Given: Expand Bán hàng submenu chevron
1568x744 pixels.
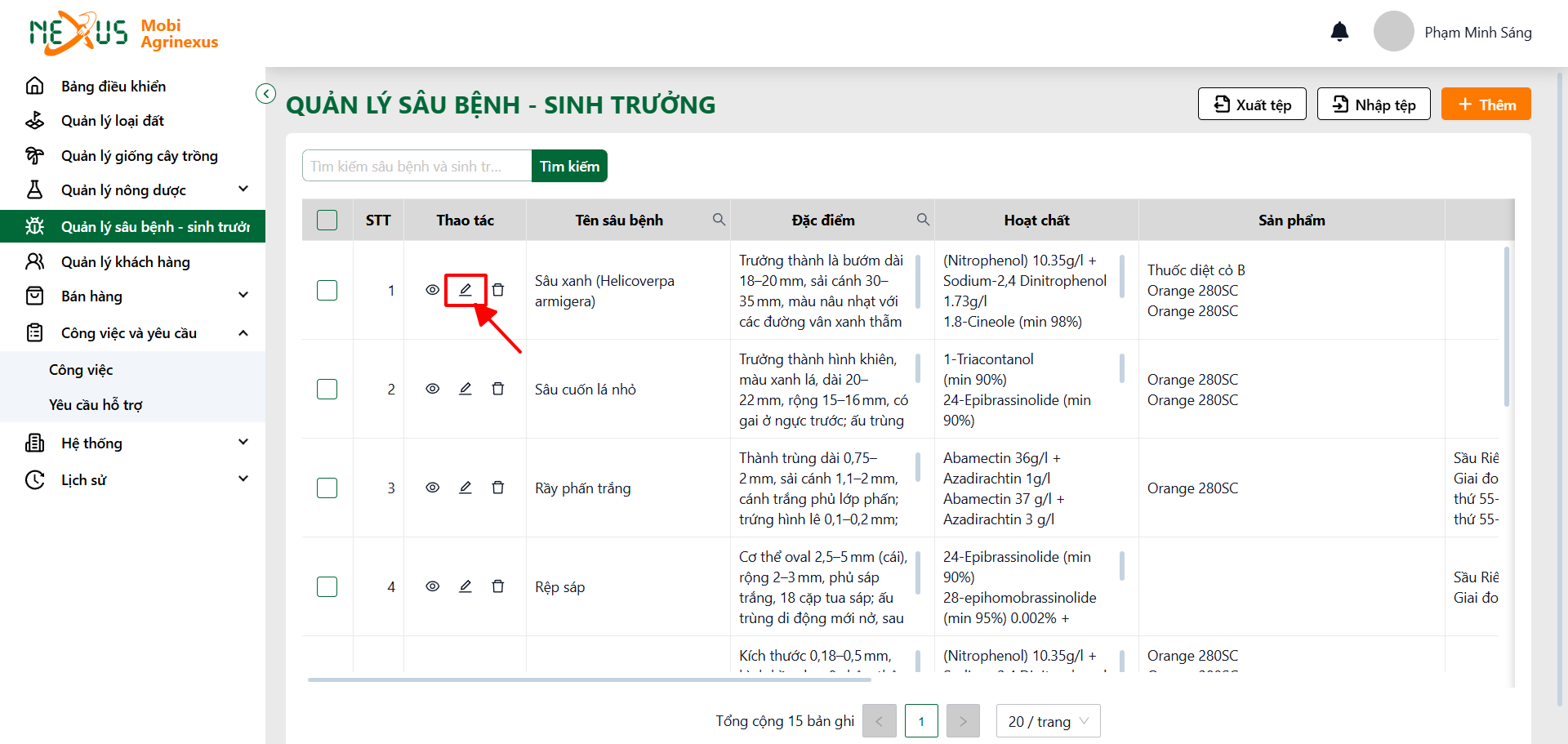Looking at the screenshot, I should click(x=243, y=296).
